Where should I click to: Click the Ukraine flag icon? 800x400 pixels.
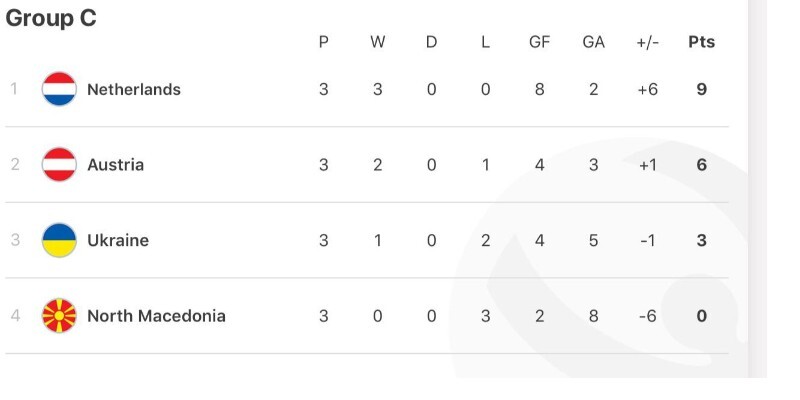tap(59, 240)
